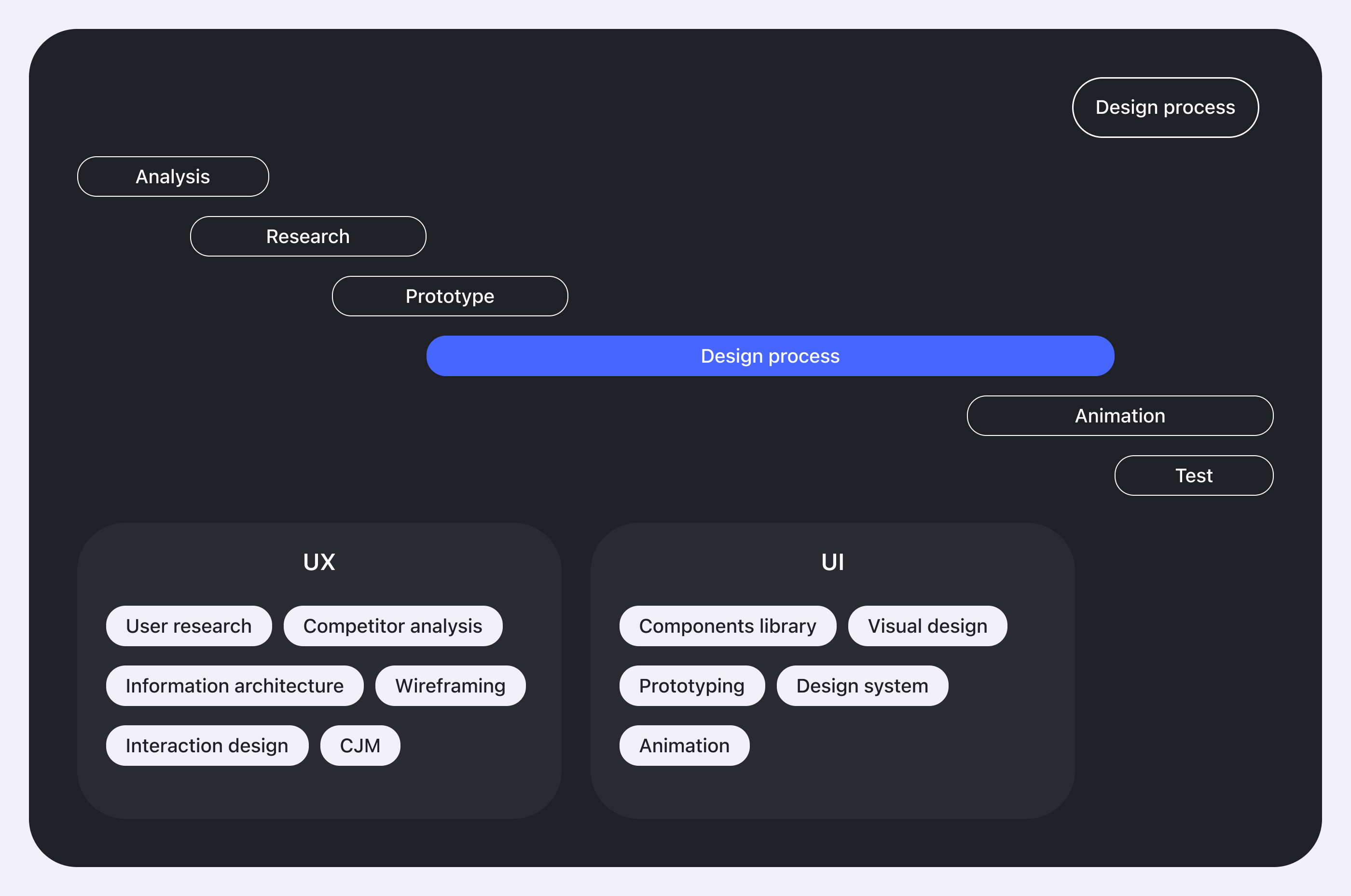Choose the Wireframing tag

pyautogui.click(x=450, y=686)
